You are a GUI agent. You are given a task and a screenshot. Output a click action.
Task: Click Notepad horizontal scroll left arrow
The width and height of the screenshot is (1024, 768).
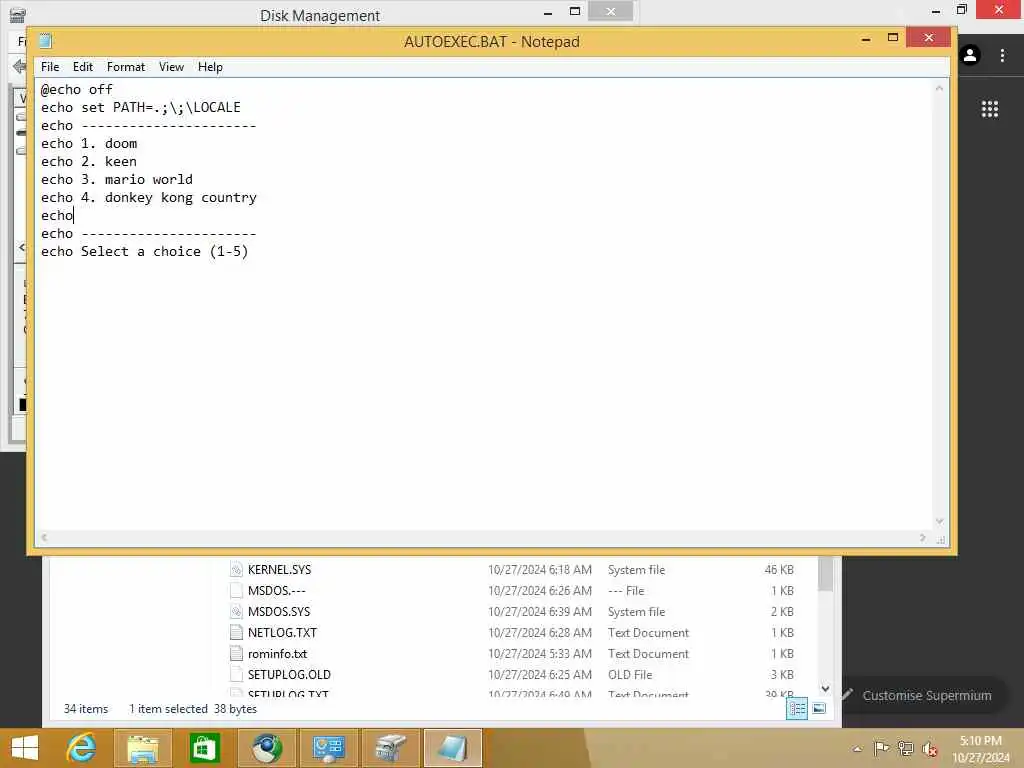click(x=44, y=537)
